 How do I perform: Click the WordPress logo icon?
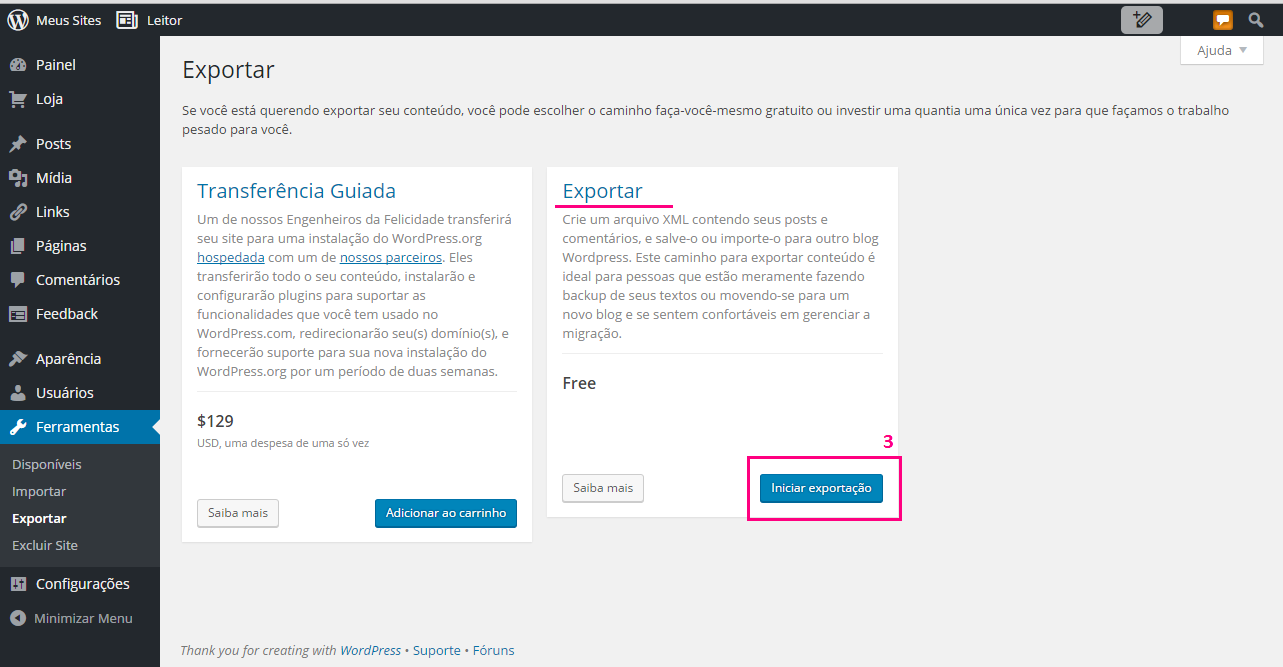coord(18,19)
